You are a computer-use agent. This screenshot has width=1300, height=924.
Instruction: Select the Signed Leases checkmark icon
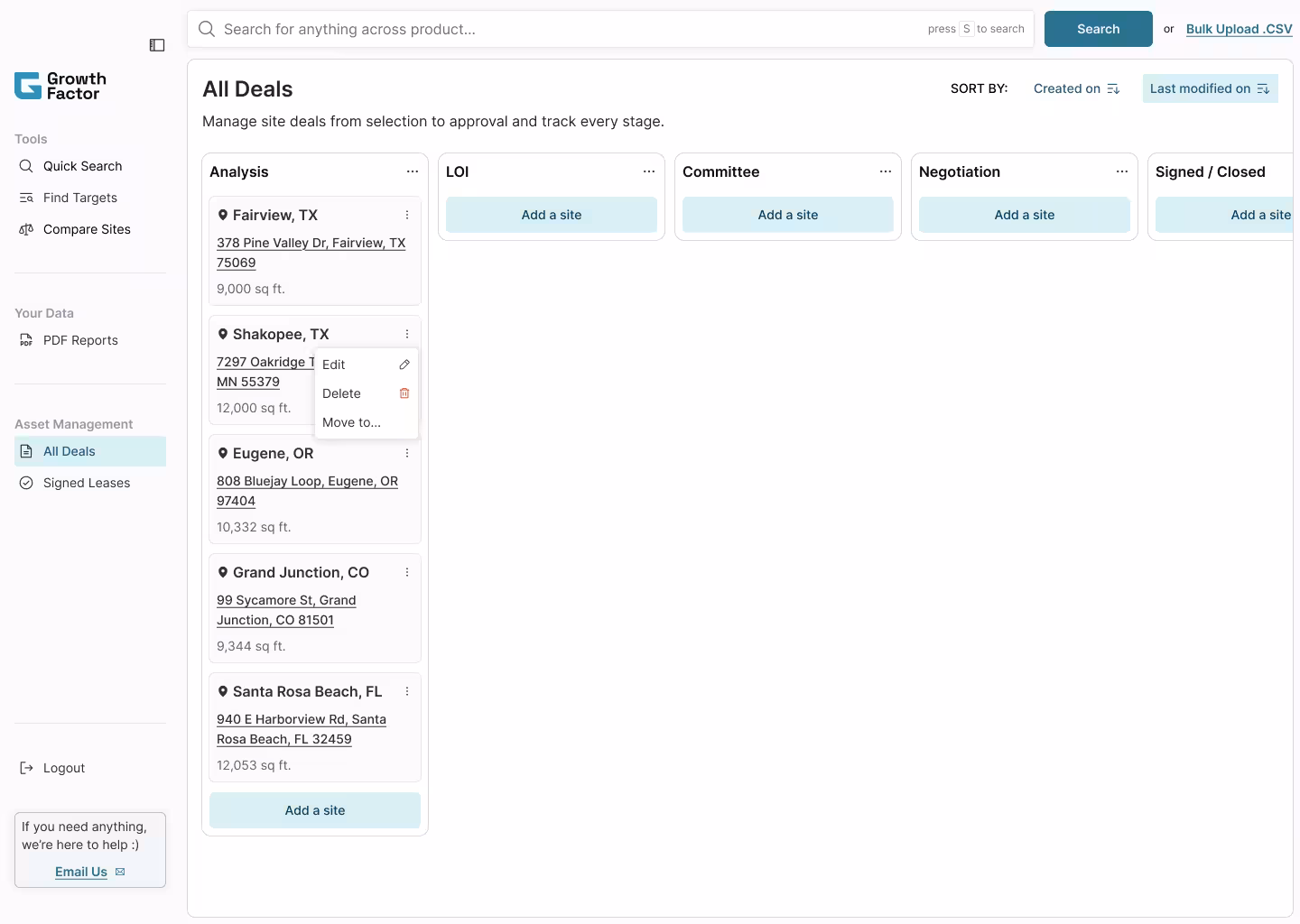click(25, 483)
